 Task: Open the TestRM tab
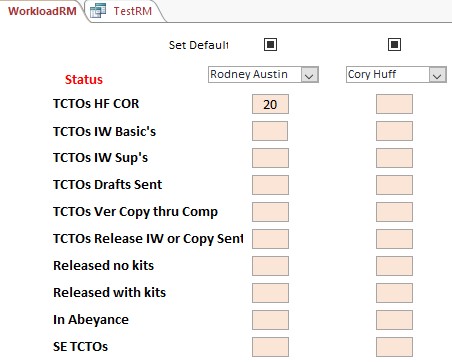click(132, 11)
